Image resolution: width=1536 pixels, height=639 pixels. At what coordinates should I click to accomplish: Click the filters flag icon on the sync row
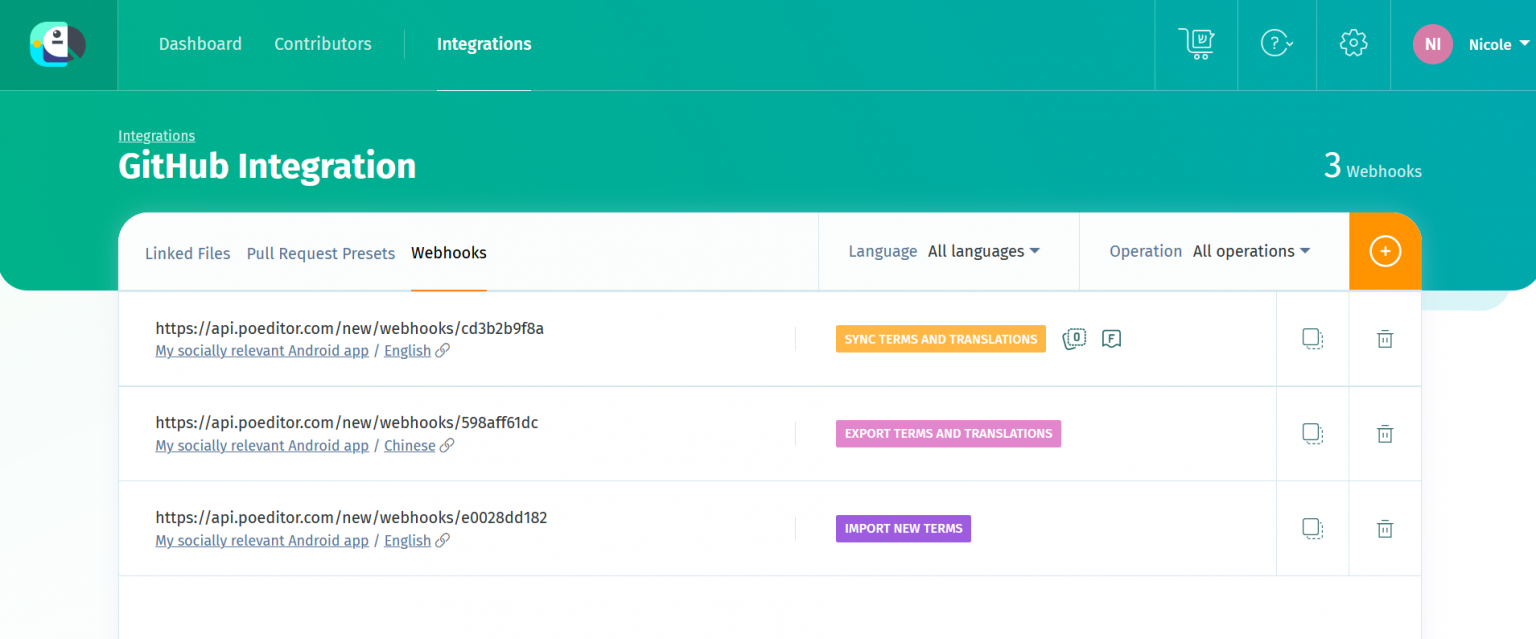point(1111,338)
